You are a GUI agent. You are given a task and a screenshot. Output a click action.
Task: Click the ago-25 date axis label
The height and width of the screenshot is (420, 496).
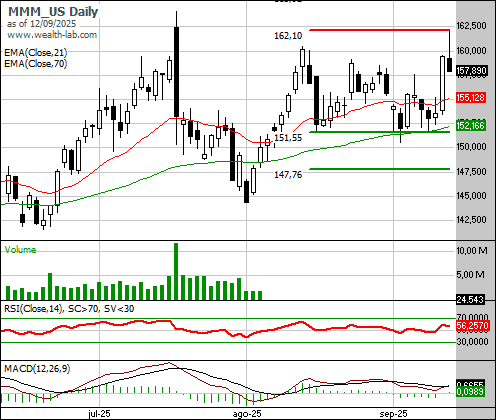click(247, 414)
